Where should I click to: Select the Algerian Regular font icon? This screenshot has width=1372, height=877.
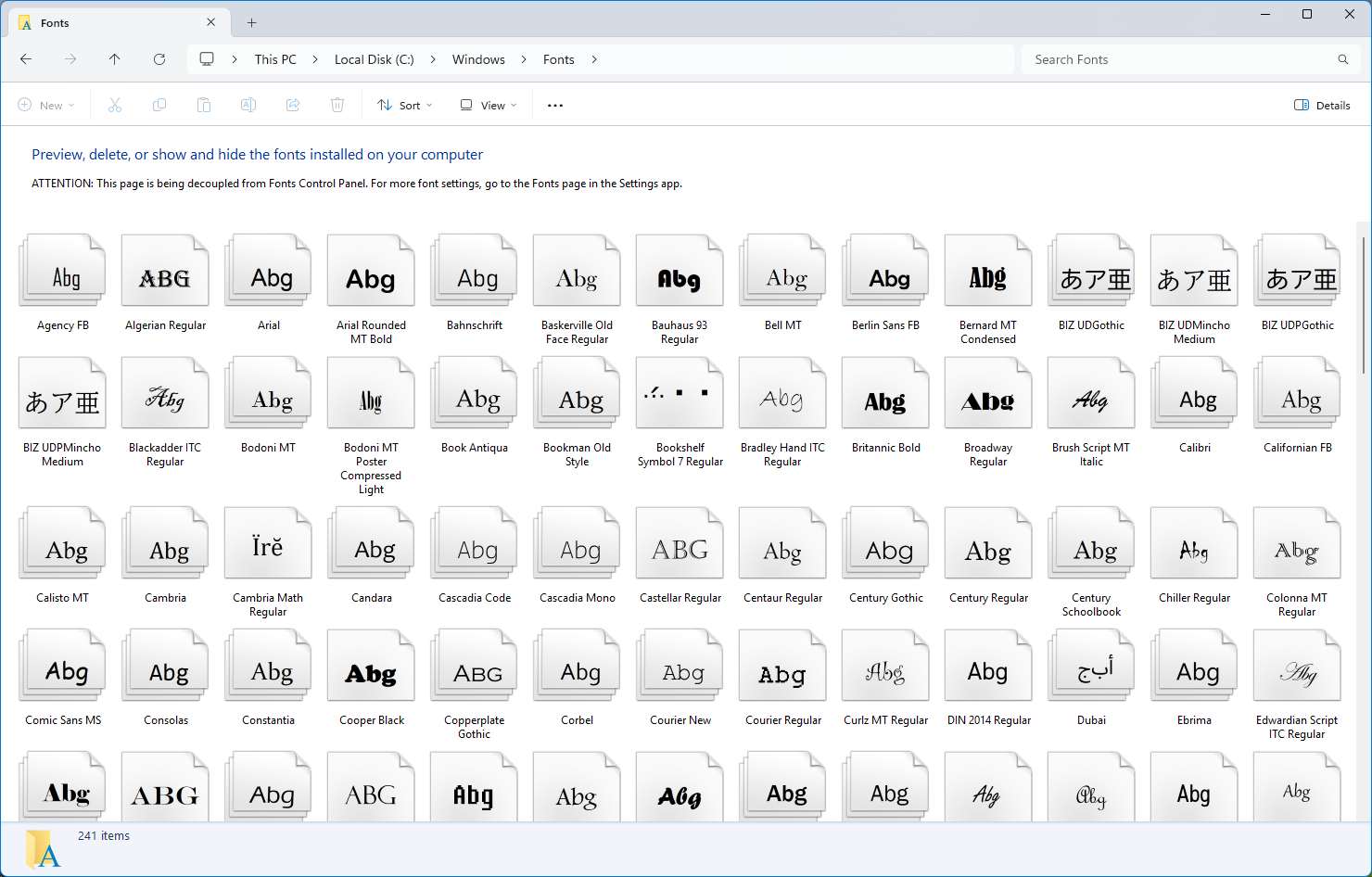(166, 270)
